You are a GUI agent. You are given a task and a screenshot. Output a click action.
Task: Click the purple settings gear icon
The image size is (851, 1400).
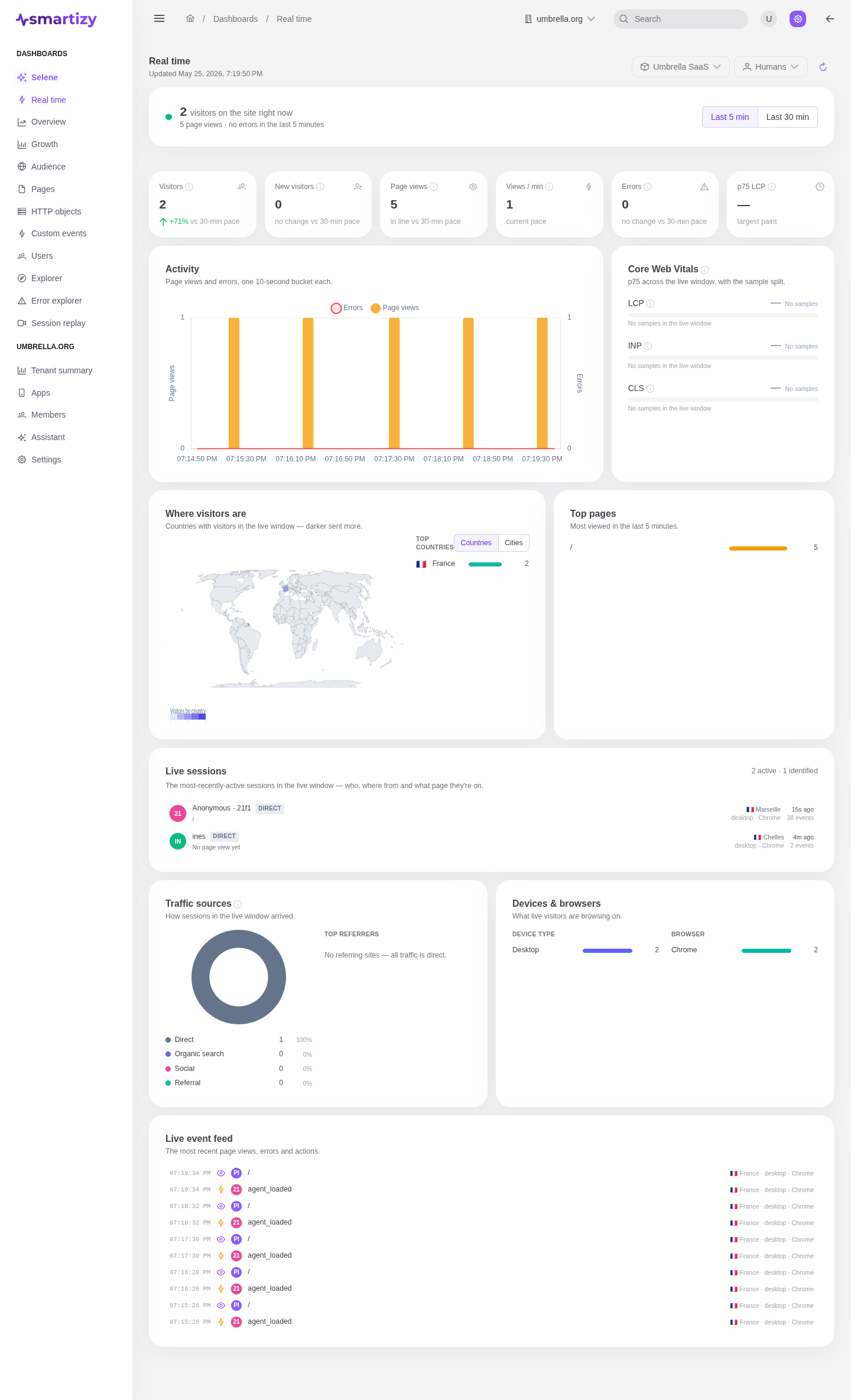tap(798, 19)
